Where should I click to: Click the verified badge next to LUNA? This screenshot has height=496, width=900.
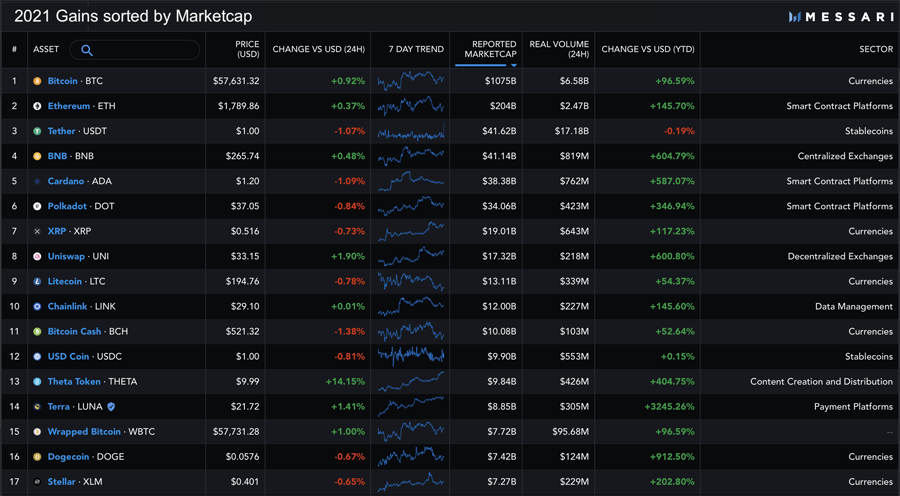(111, 406)
